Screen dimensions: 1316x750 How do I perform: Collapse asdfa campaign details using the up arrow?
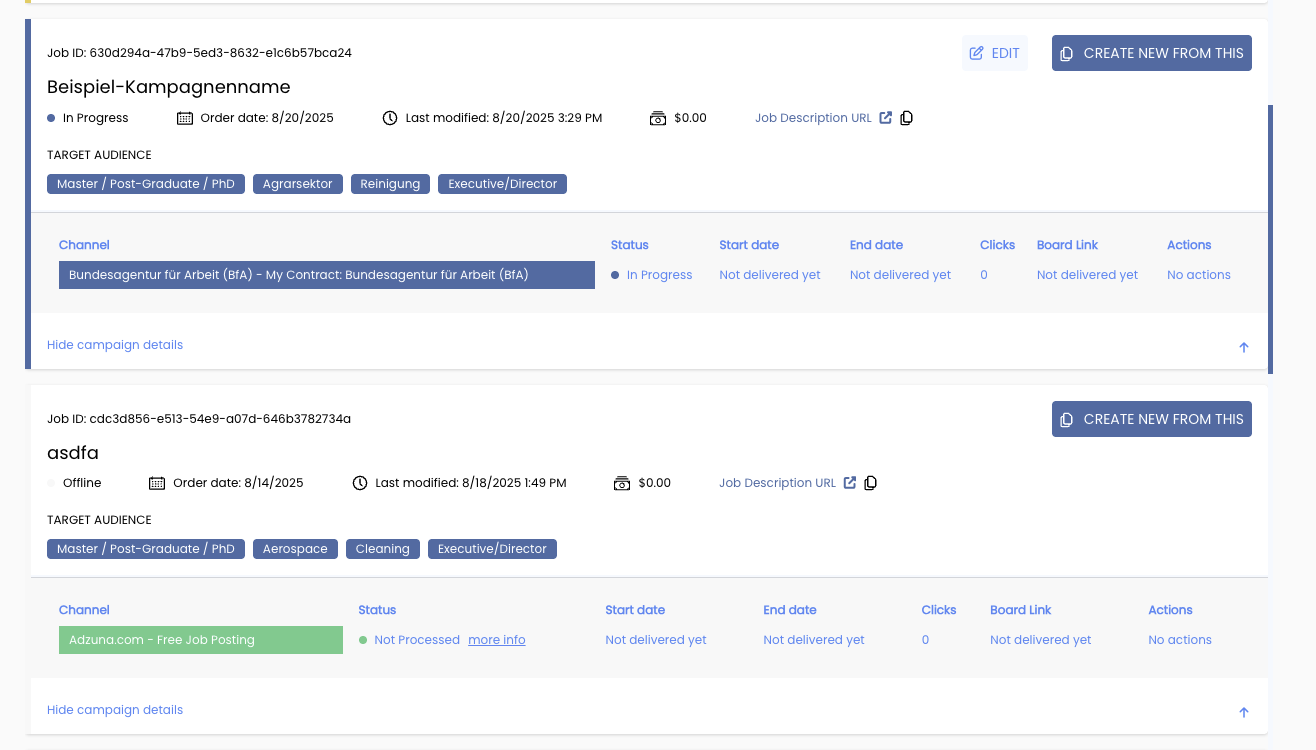point(1244,712)
